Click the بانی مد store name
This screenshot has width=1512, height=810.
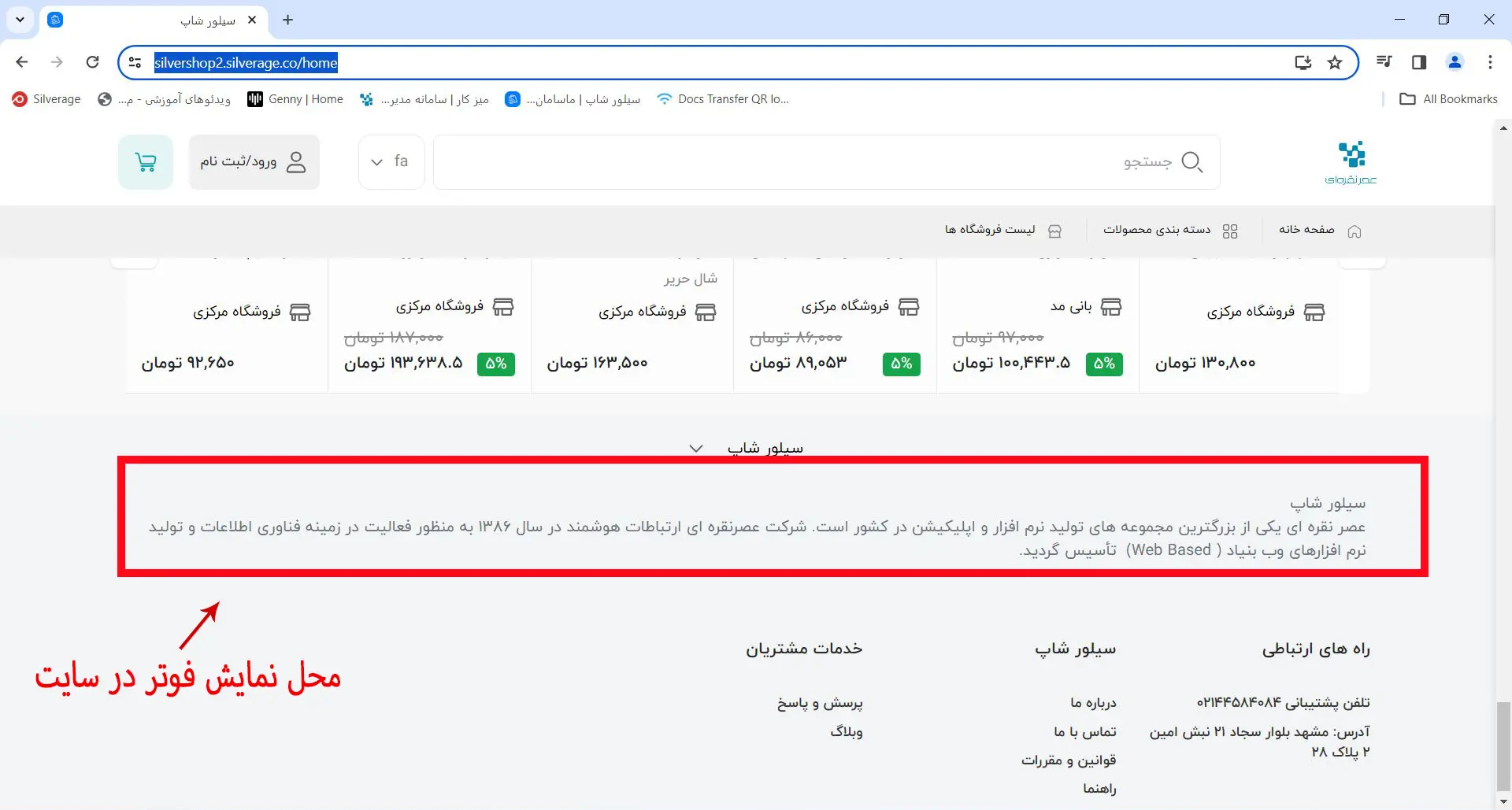[x=1071, y=306]
